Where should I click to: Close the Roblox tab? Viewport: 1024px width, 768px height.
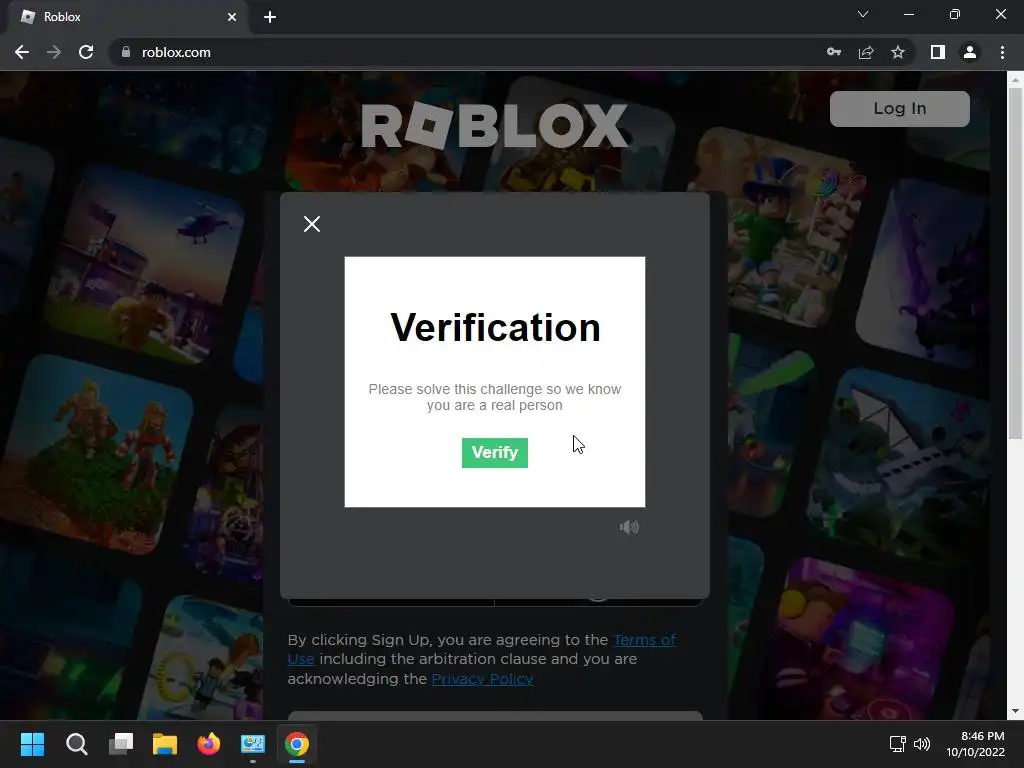[x=232, y=17]
